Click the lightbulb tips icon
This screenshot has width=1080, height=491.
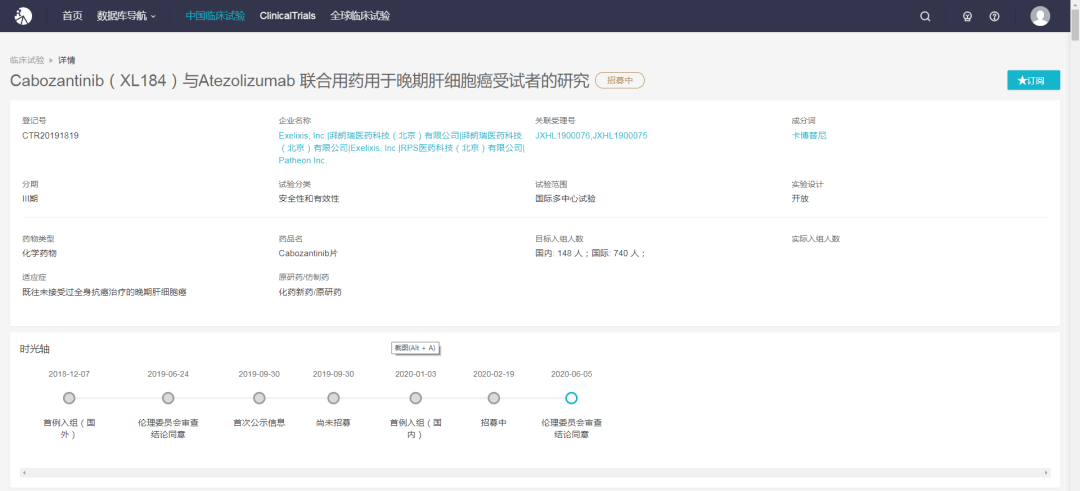tap(967, 17)
